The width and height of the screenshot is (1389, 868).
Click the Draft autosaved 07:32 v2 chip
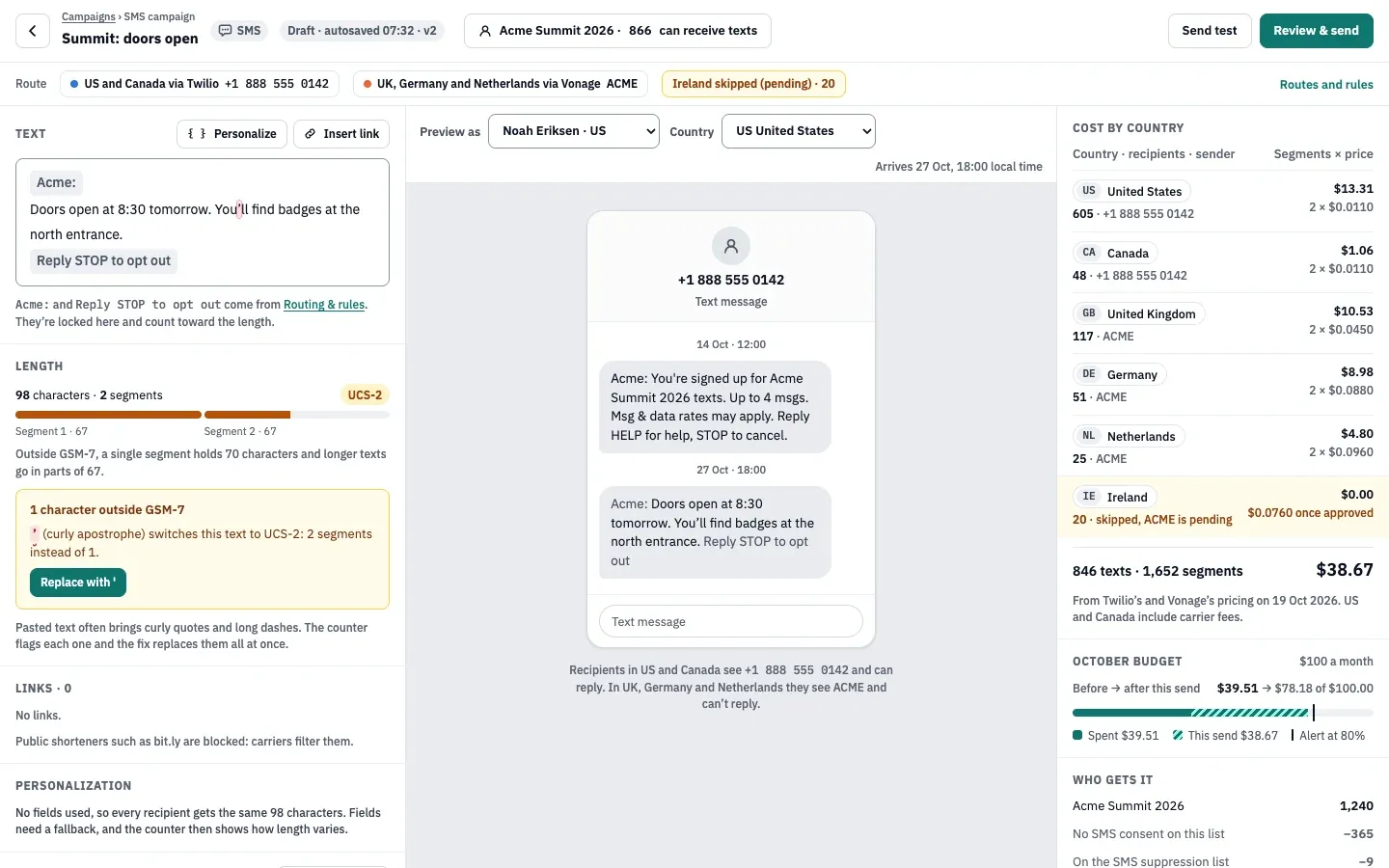(x=362, y=31)
